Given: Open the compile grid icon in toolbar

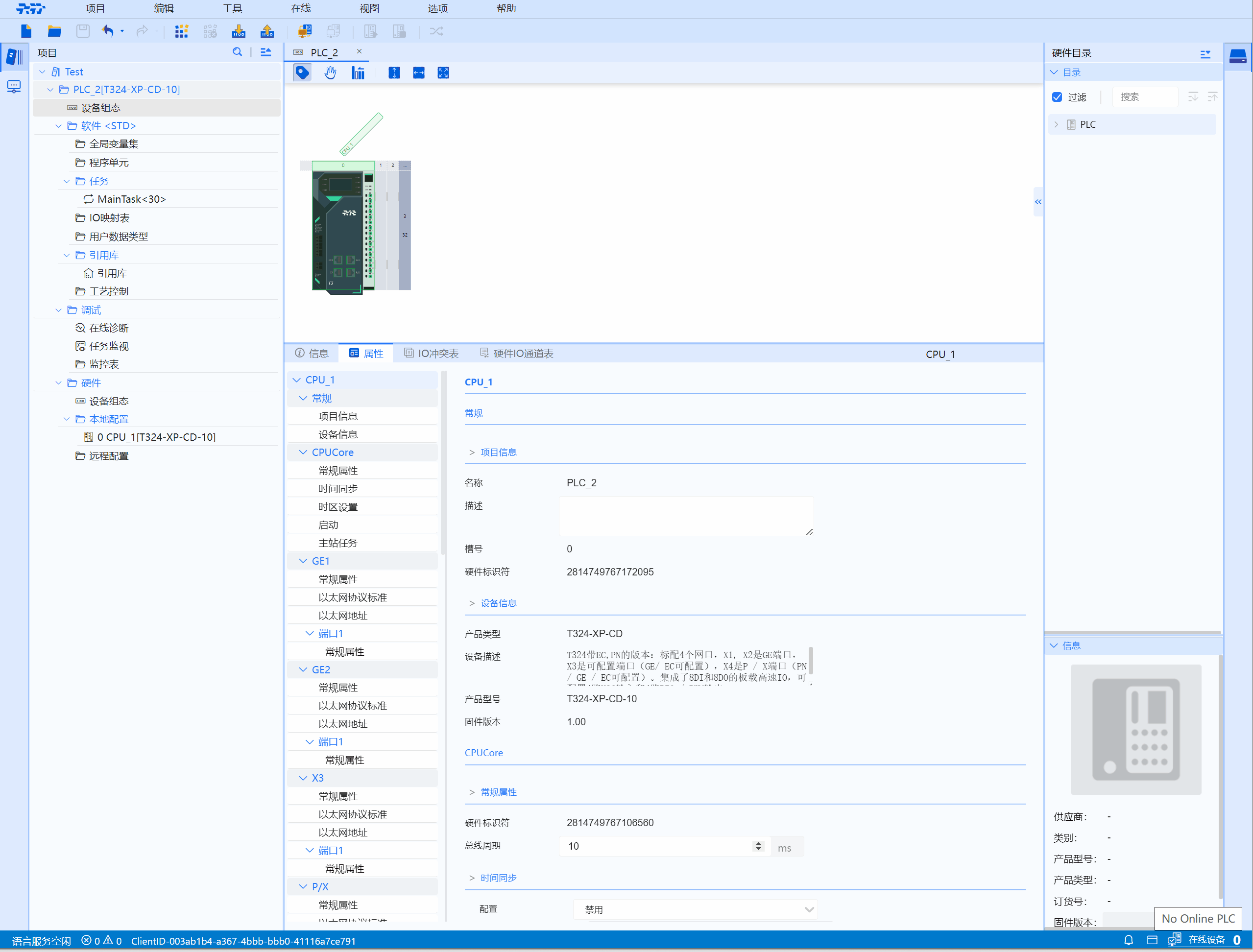Looking at the screenshot, I should click(x=181, y=31).
